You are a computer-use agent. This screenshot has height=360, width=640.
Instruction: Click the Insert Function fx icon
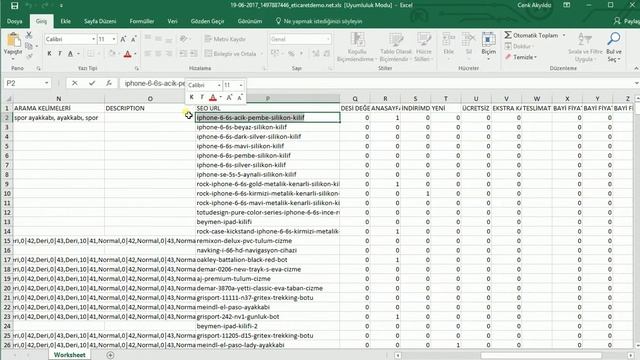pos(109,83)
